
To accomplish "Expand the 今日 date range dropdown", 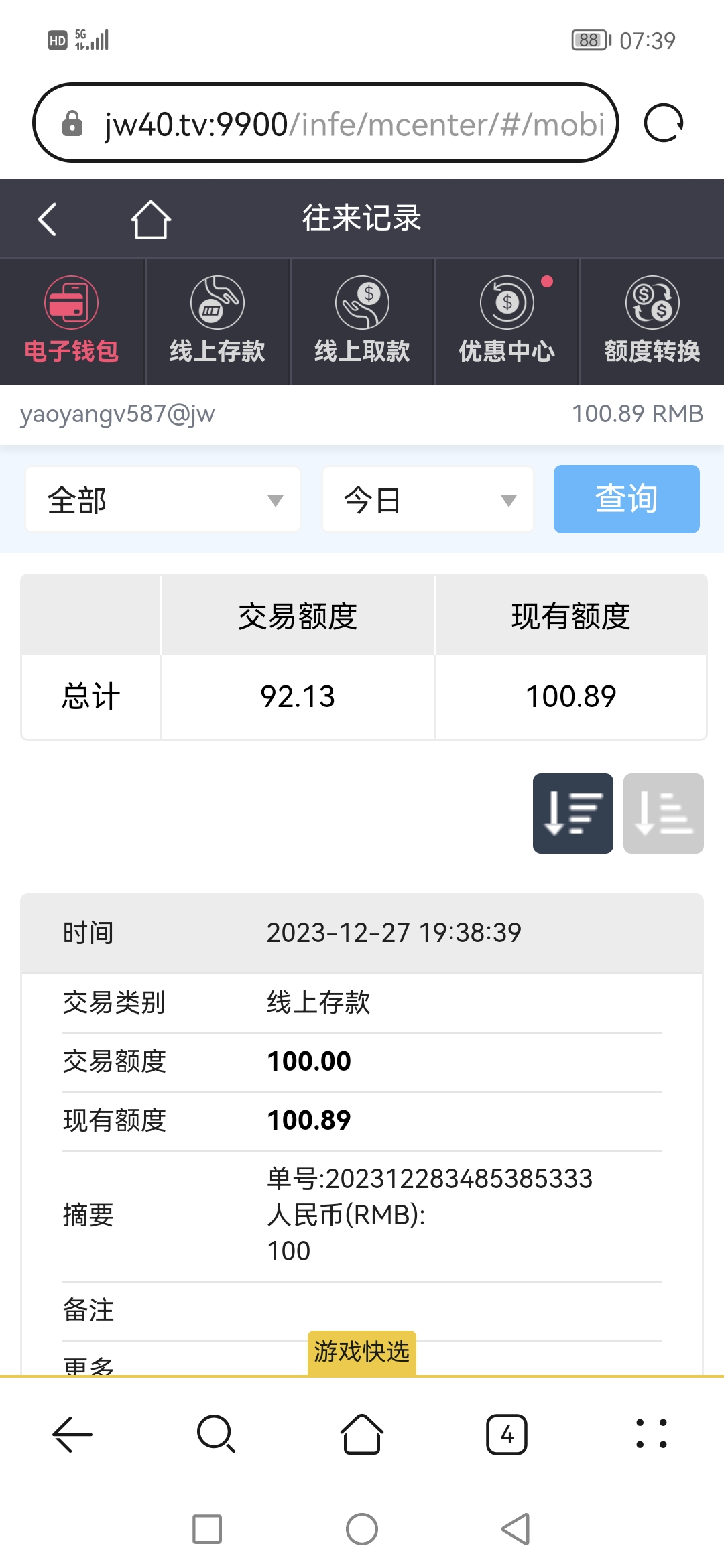I will point(428,500).
